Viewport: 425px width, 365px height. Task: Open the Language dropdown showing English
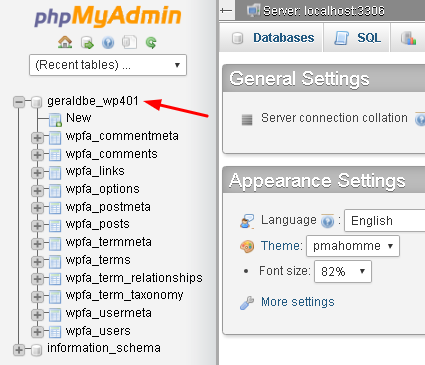tap(385, 221)
